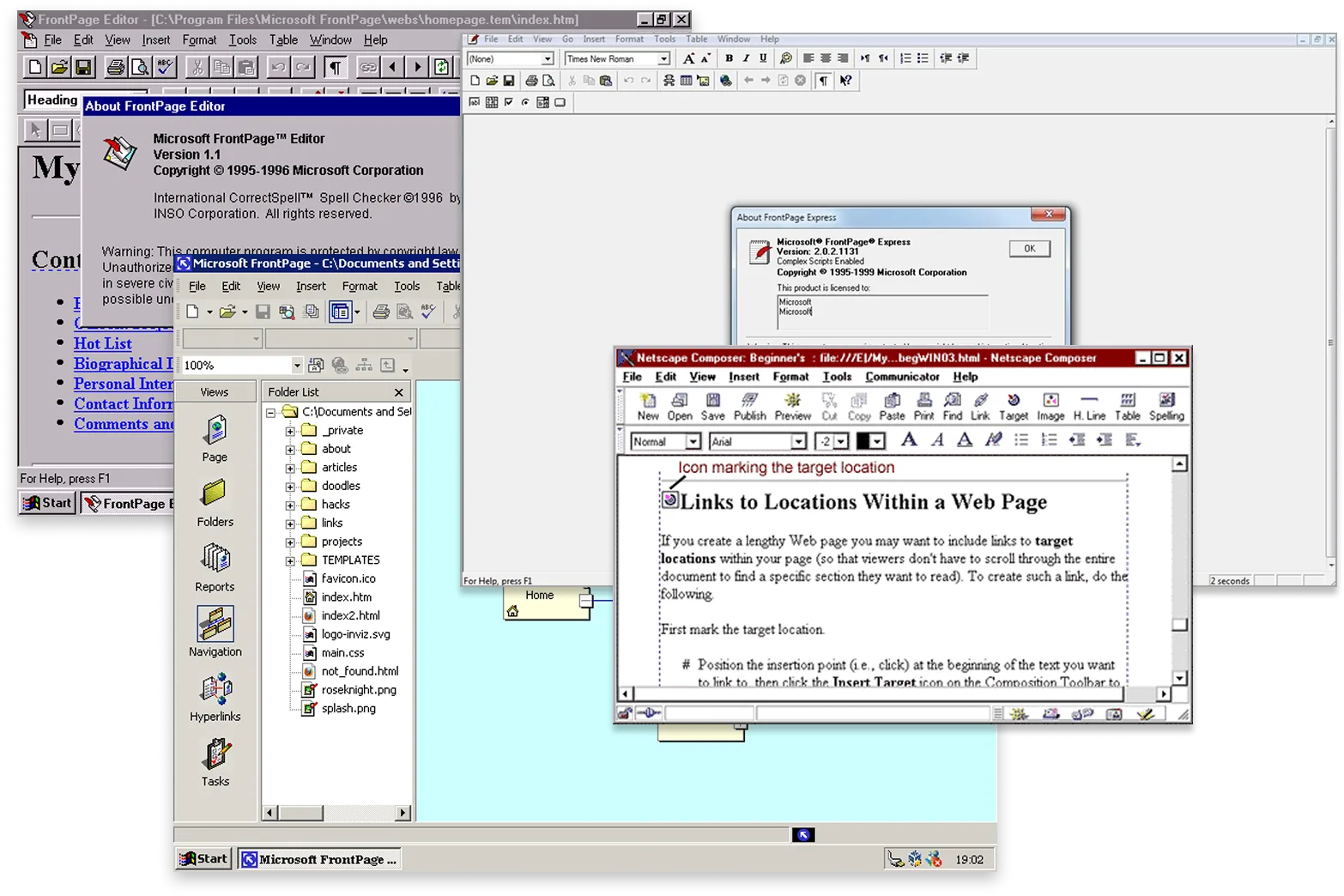
Task: Open the Folders view in FrontPage Views bar
Action: tap(215, 503)
